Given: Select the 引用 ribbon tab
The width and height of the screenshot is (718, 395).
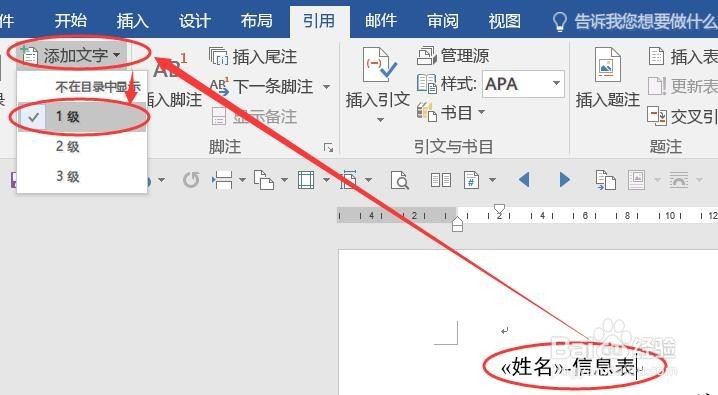Looking at the screenshot, I should tap(319, 21).
